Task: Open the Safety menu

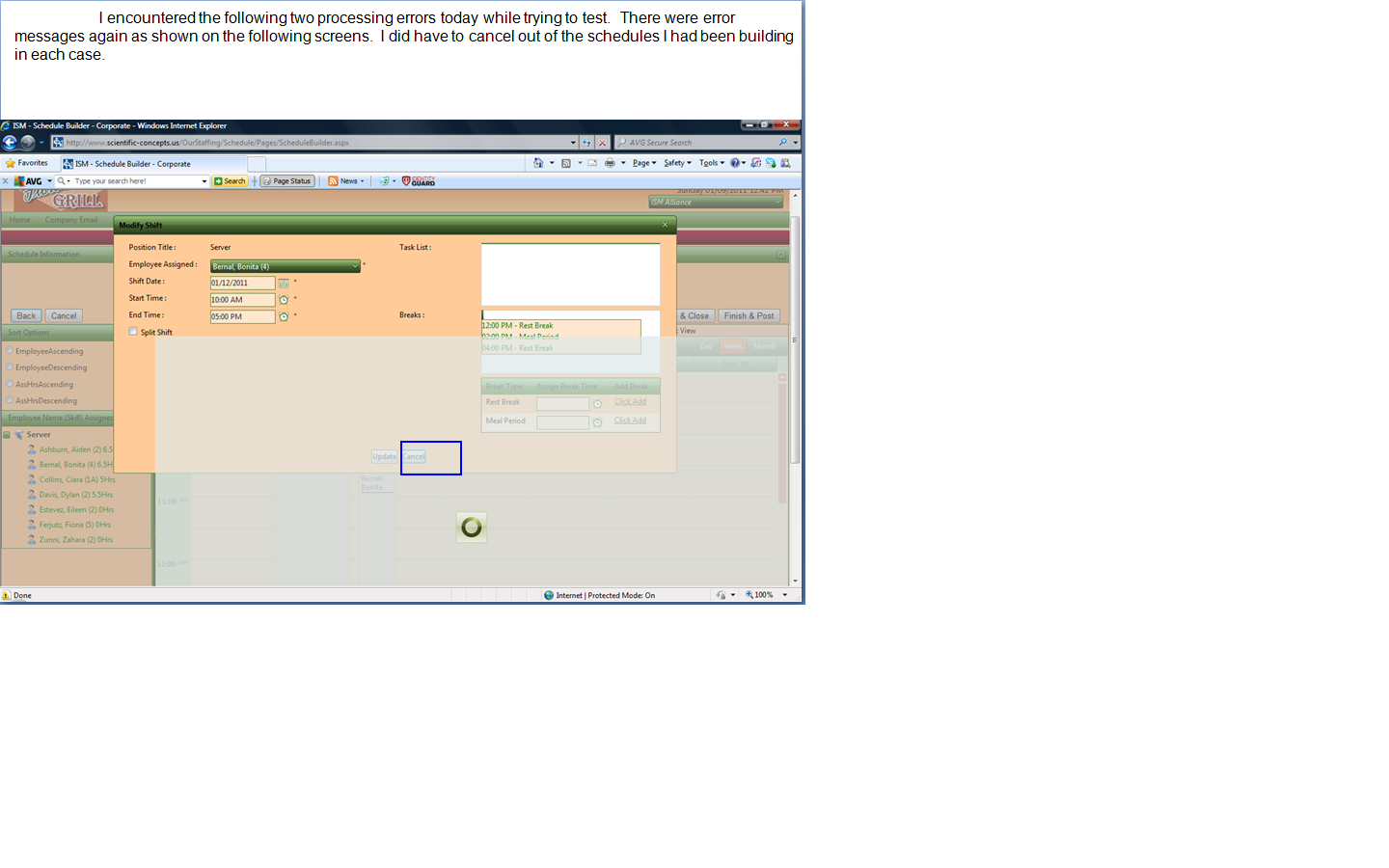Action: (677, 163)
